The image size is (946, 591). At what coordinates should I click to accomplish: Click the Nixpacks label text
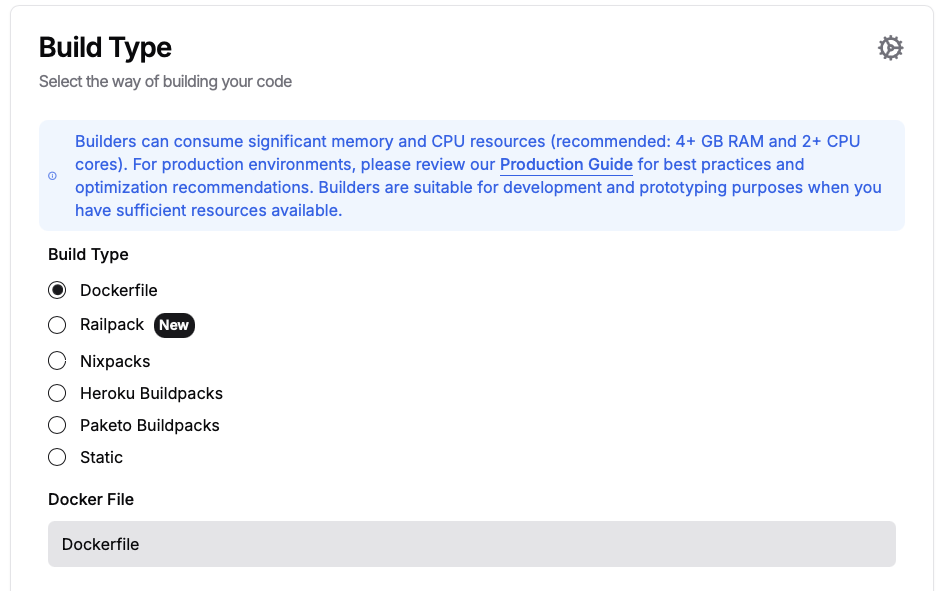(115, 361)
